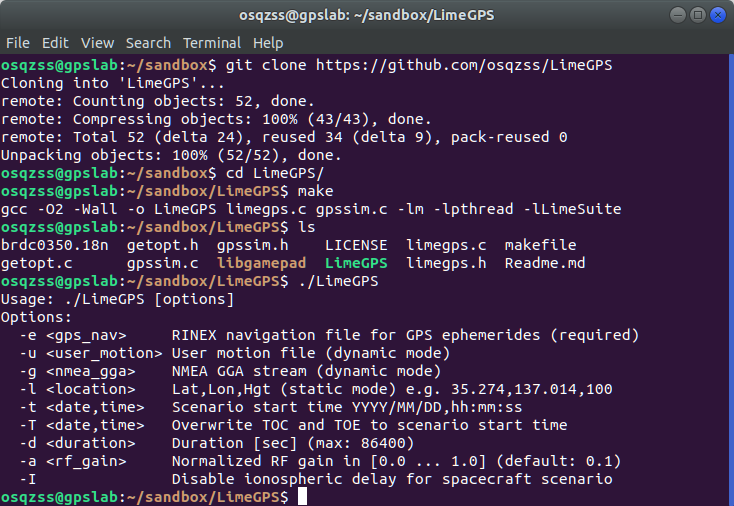Click the file name getopt.h
Image resolution: width=734 pixels, height=506 pixels.
click(x=162, y=245)
